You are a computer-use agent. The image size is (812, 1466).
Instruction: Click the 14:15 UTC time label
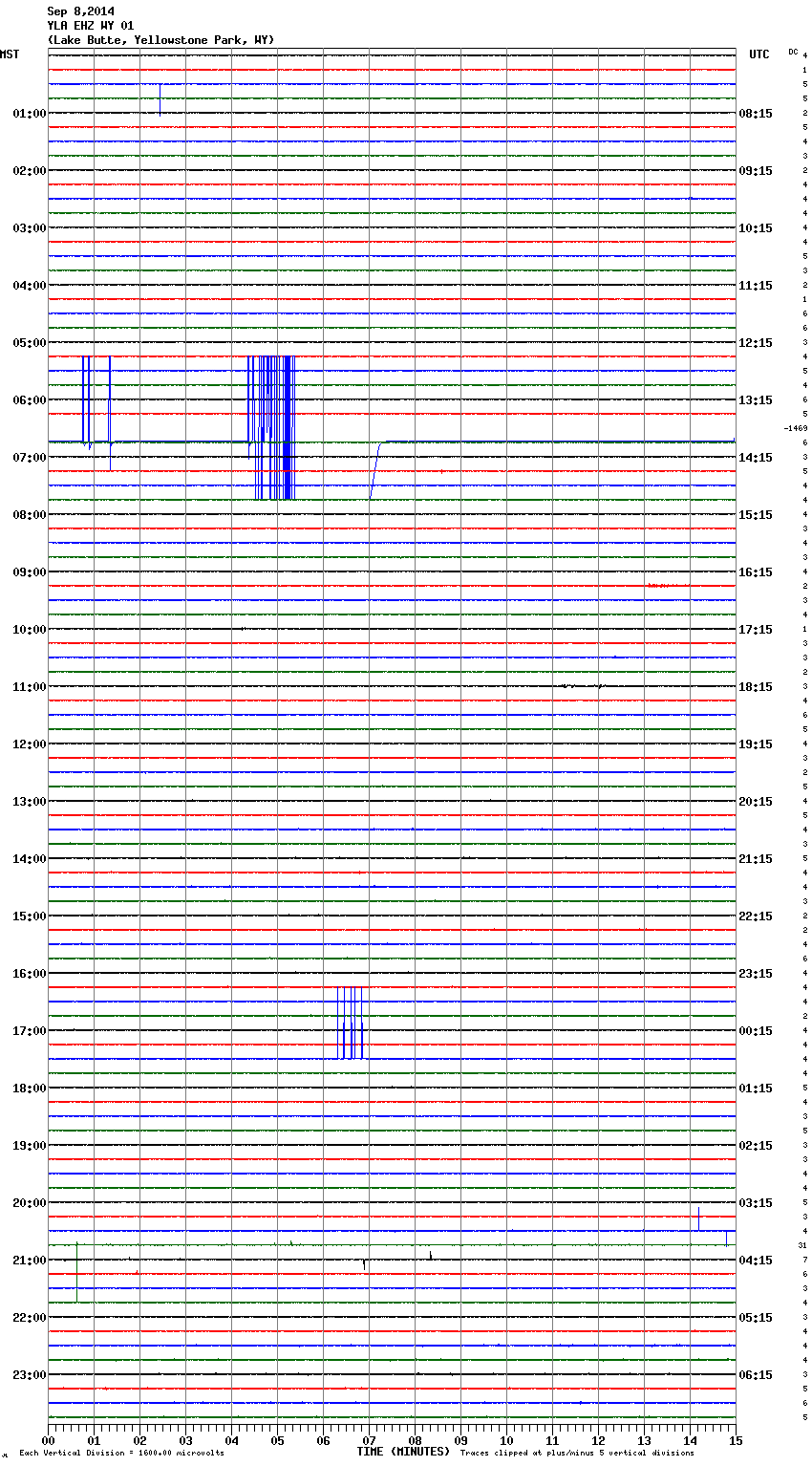click(x=756, y=458)
